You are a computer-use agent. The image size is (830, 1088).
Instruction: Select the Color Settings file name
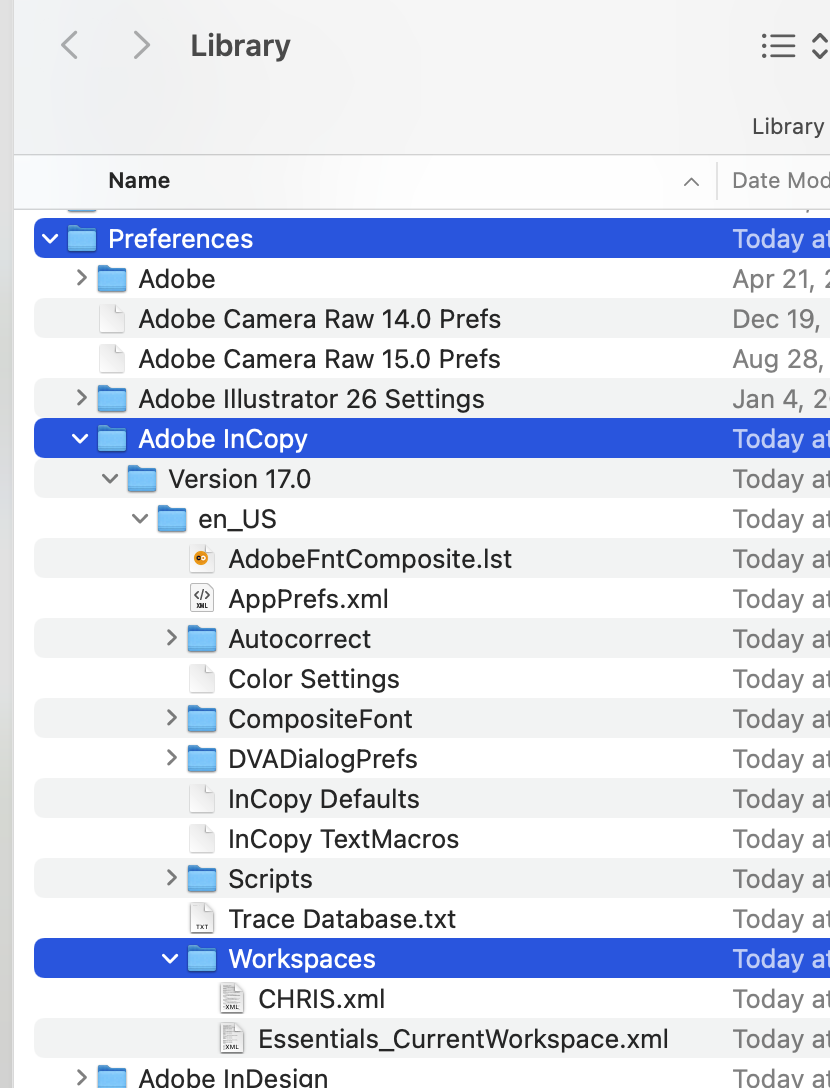point(314,679)
